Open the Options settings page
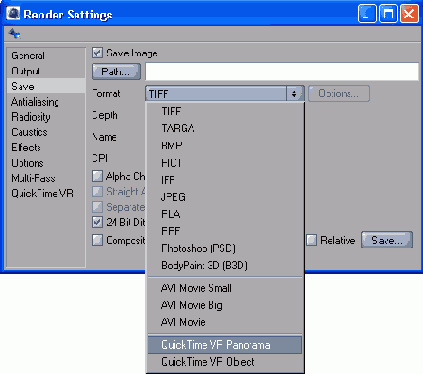The height and width of the screenshot is (374, 423). point(46,163)
